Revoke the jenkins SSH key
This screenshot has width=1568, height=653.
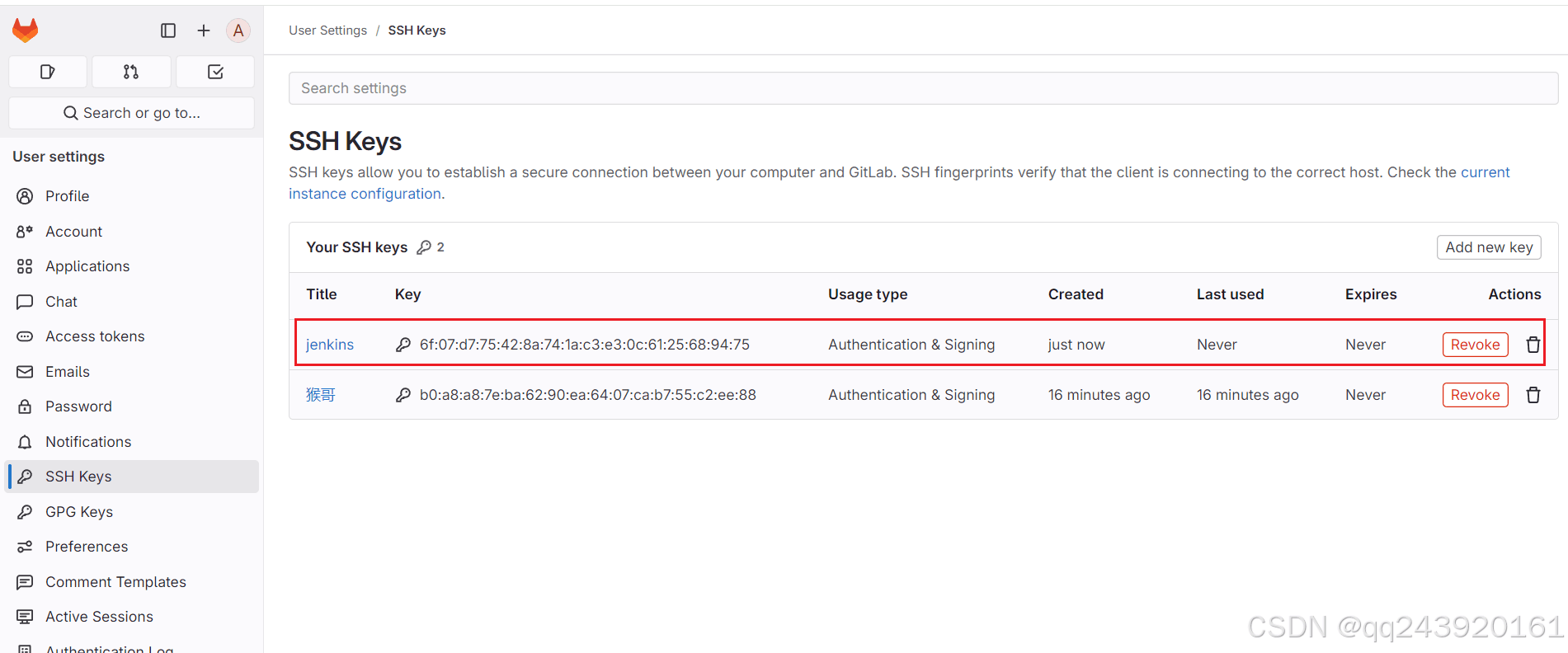(1475, 345)
